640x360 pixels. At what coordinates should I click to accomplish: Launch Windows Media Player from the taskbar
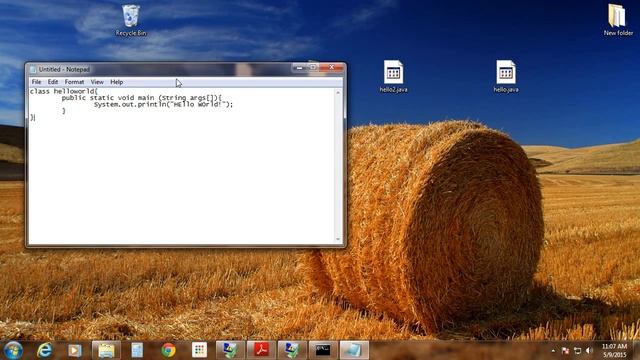[x=75, y=350]
